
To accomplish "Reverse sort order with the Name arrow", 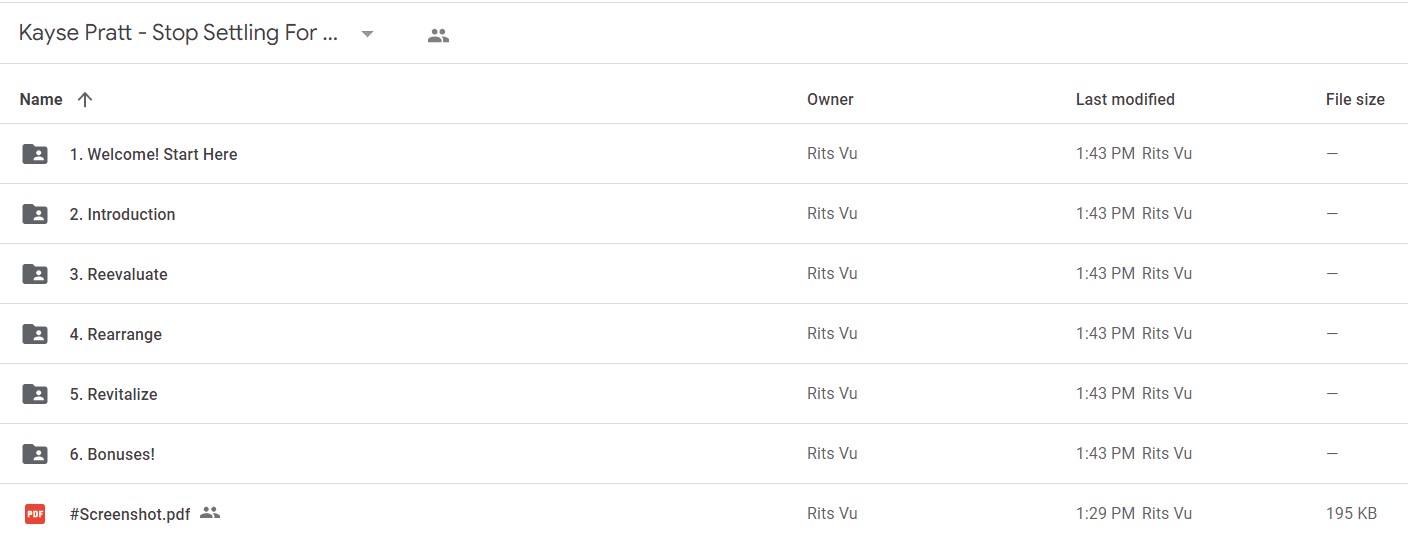I will click(85, 99).
